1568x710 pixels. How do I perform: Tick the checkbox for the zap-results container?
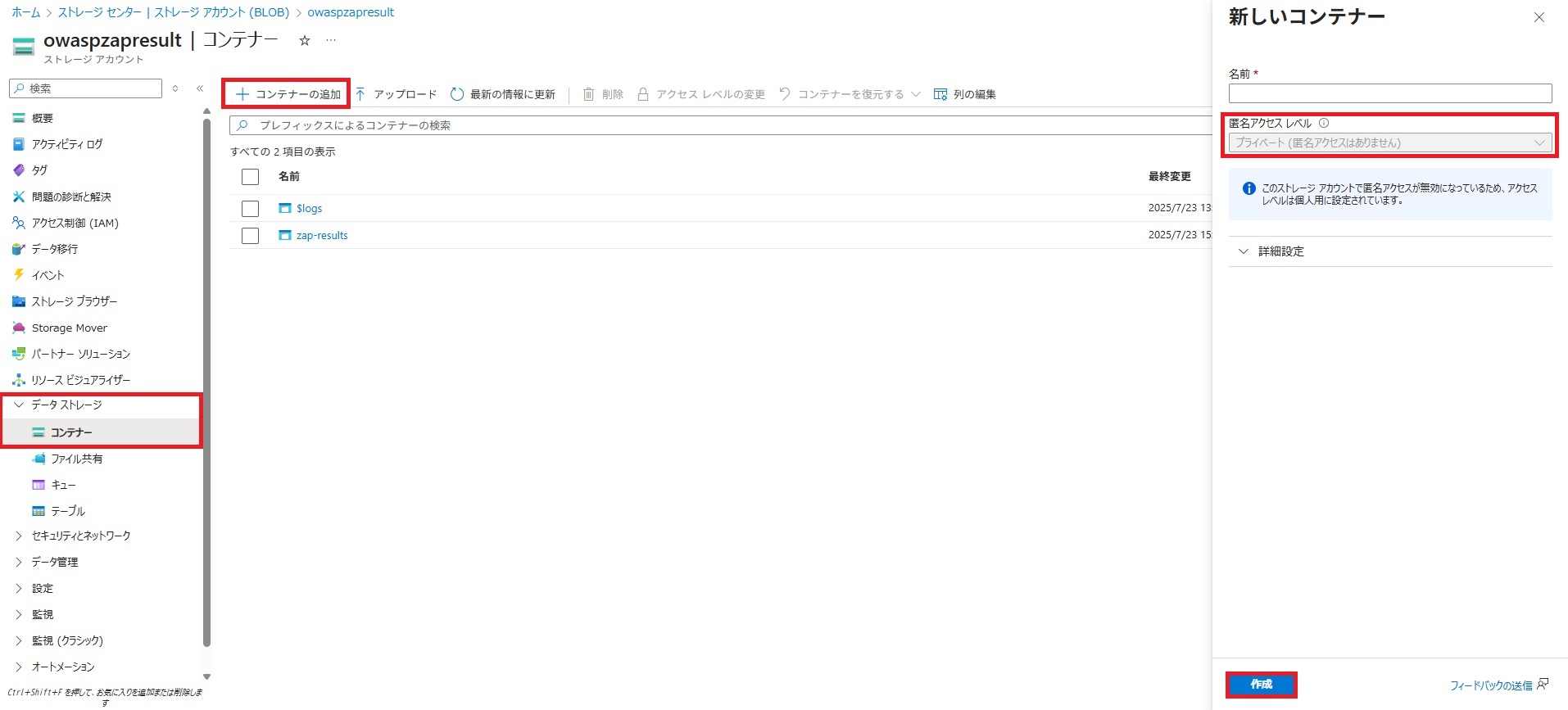click(x=251, y=236)
